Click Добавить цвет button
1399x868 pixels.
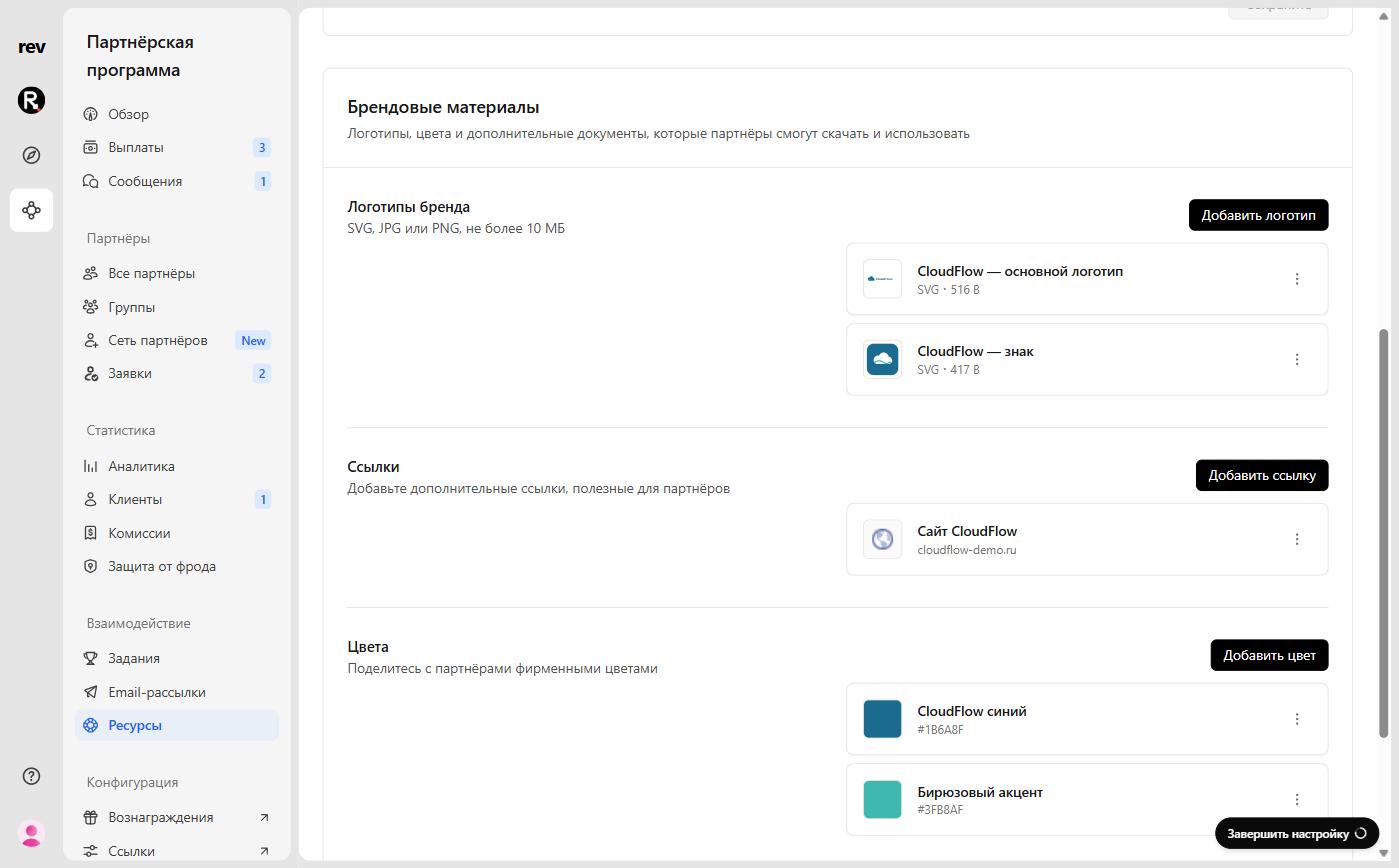[1269, 655]
